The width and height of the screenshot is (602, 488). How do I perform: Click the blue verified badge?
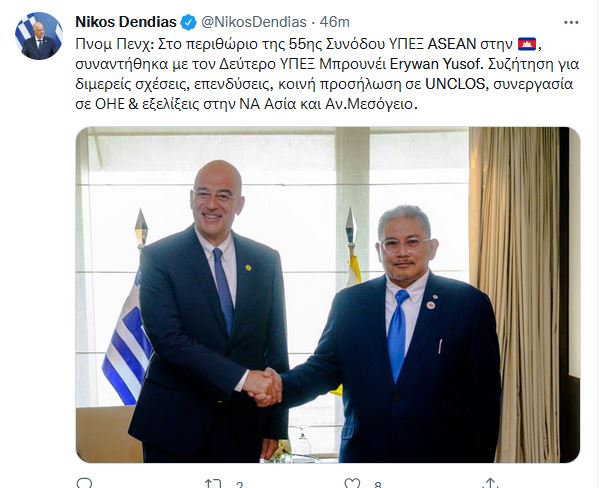[189, 22]
